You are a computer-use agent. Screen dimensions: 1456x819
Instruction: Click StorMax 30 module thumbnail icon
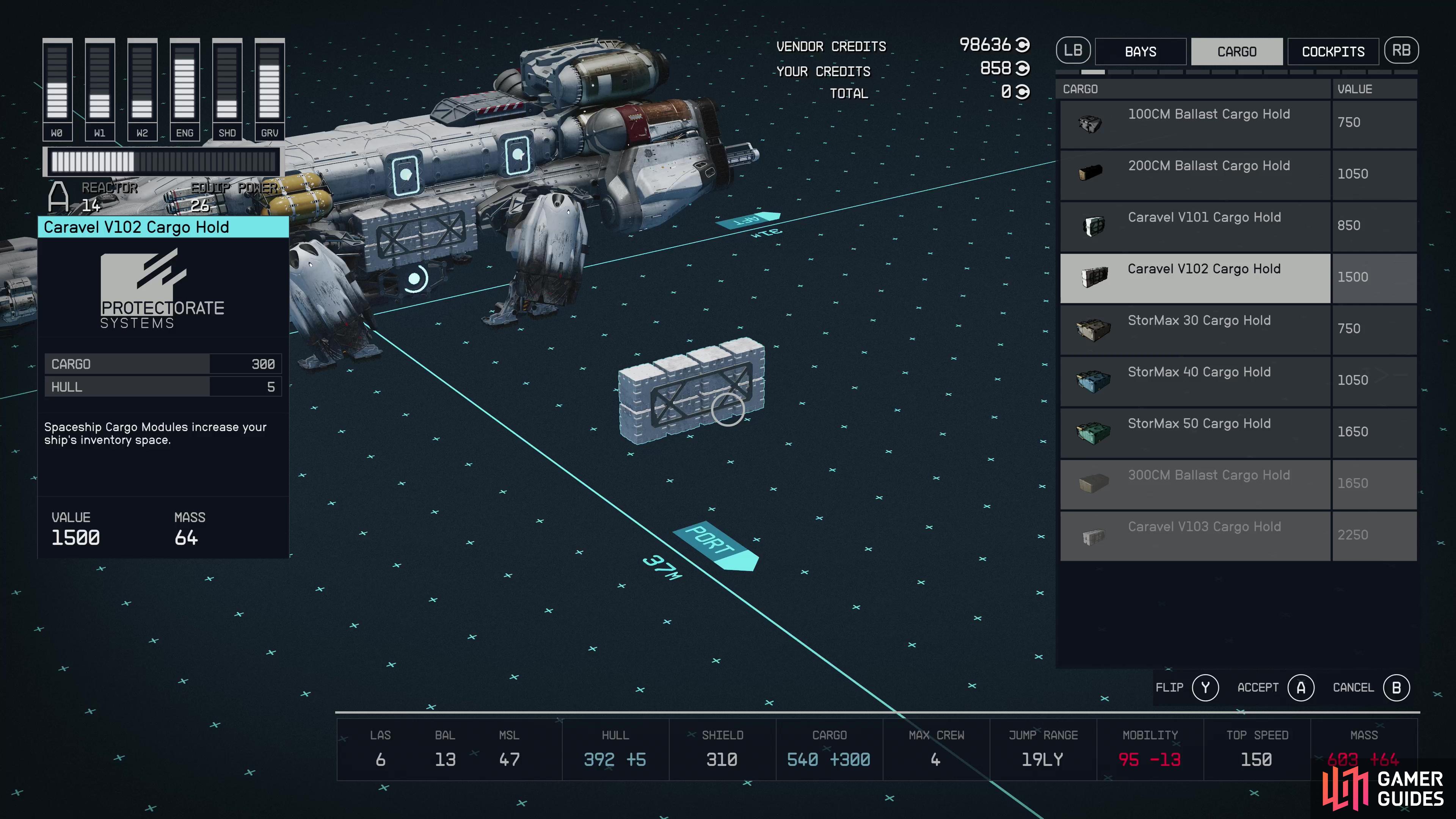tap(1093, 330)
